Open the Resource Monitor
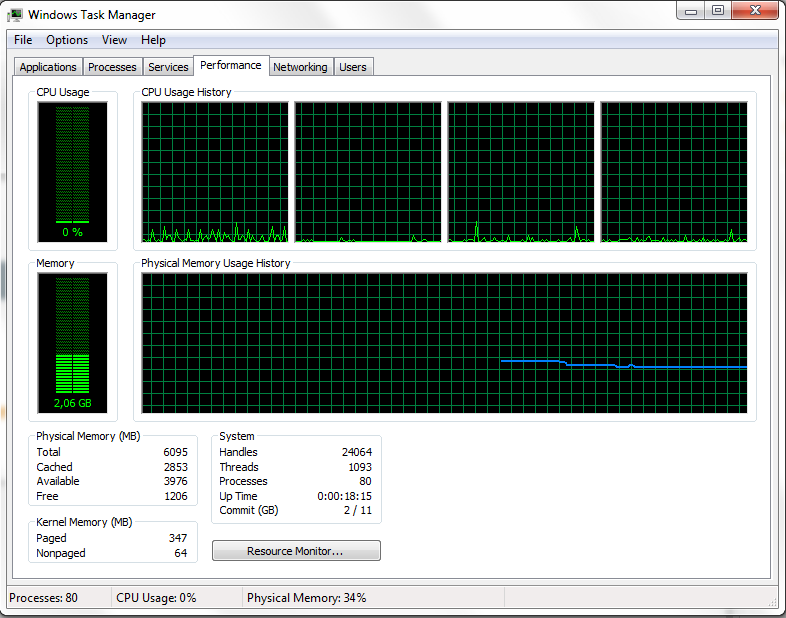 pyautogui.click(x=296, y=551)
